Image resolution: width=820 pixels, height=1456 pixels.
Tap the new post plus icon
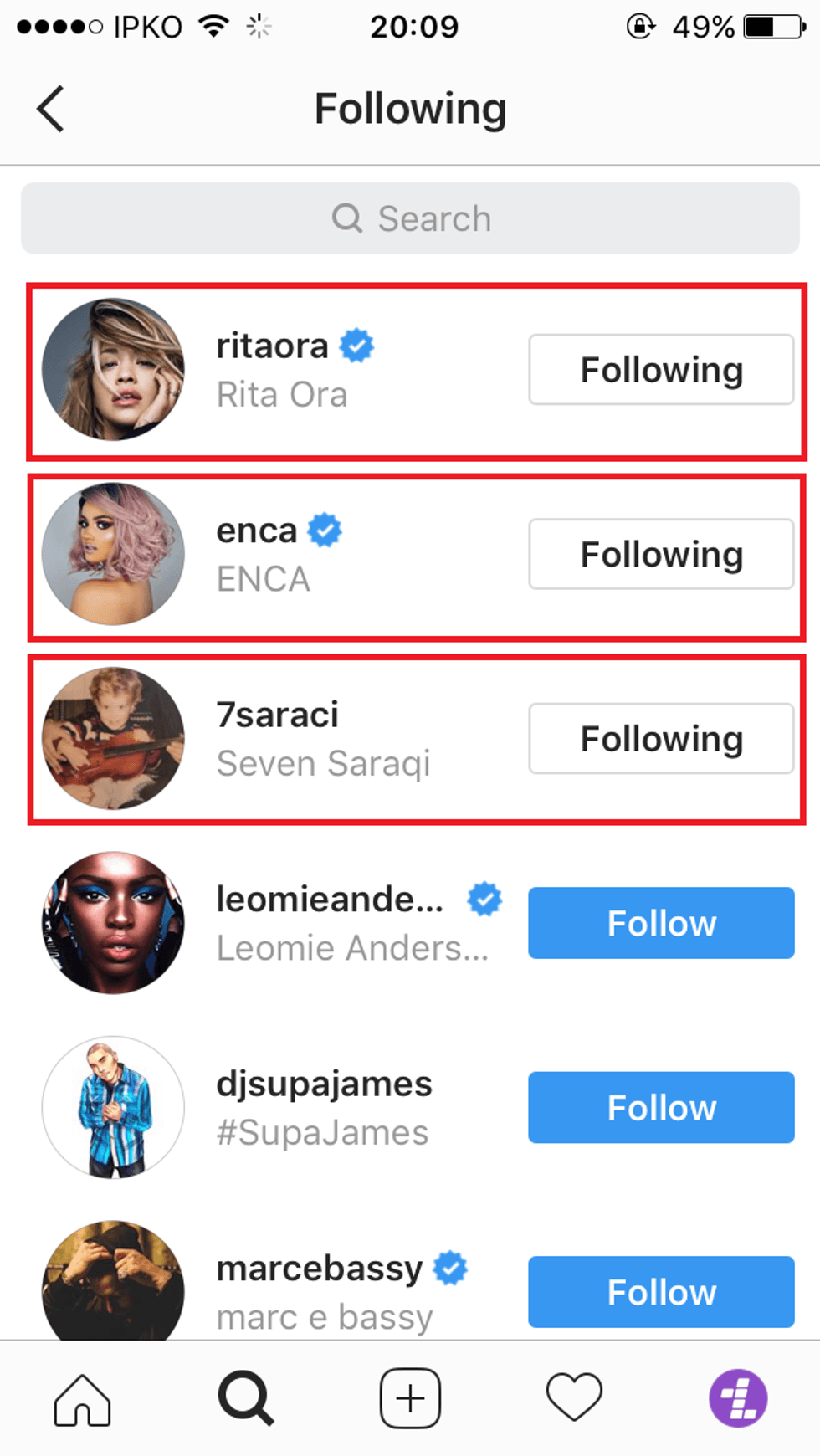tap(410, 1397)
